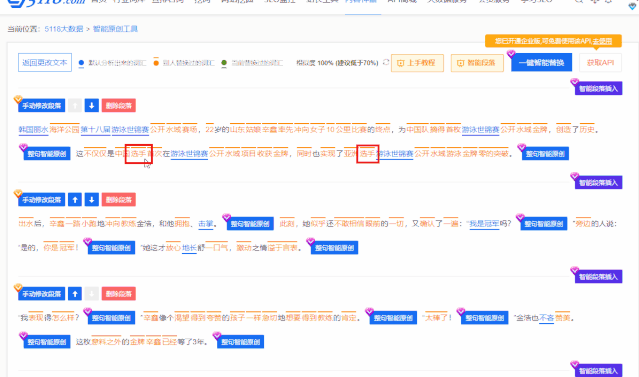
Task: Move the third paragraph up with its arrow
Action: pyautogui.click(x=75, y=294)
